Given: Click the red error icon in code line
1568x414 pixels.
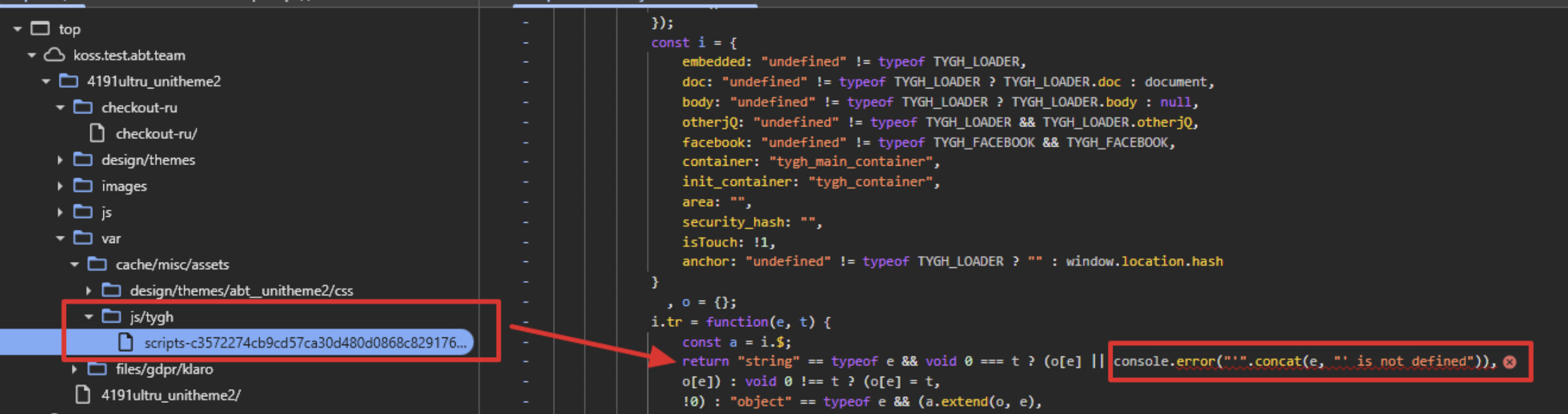Looking at the screenshot, I should click(1510, 362).
